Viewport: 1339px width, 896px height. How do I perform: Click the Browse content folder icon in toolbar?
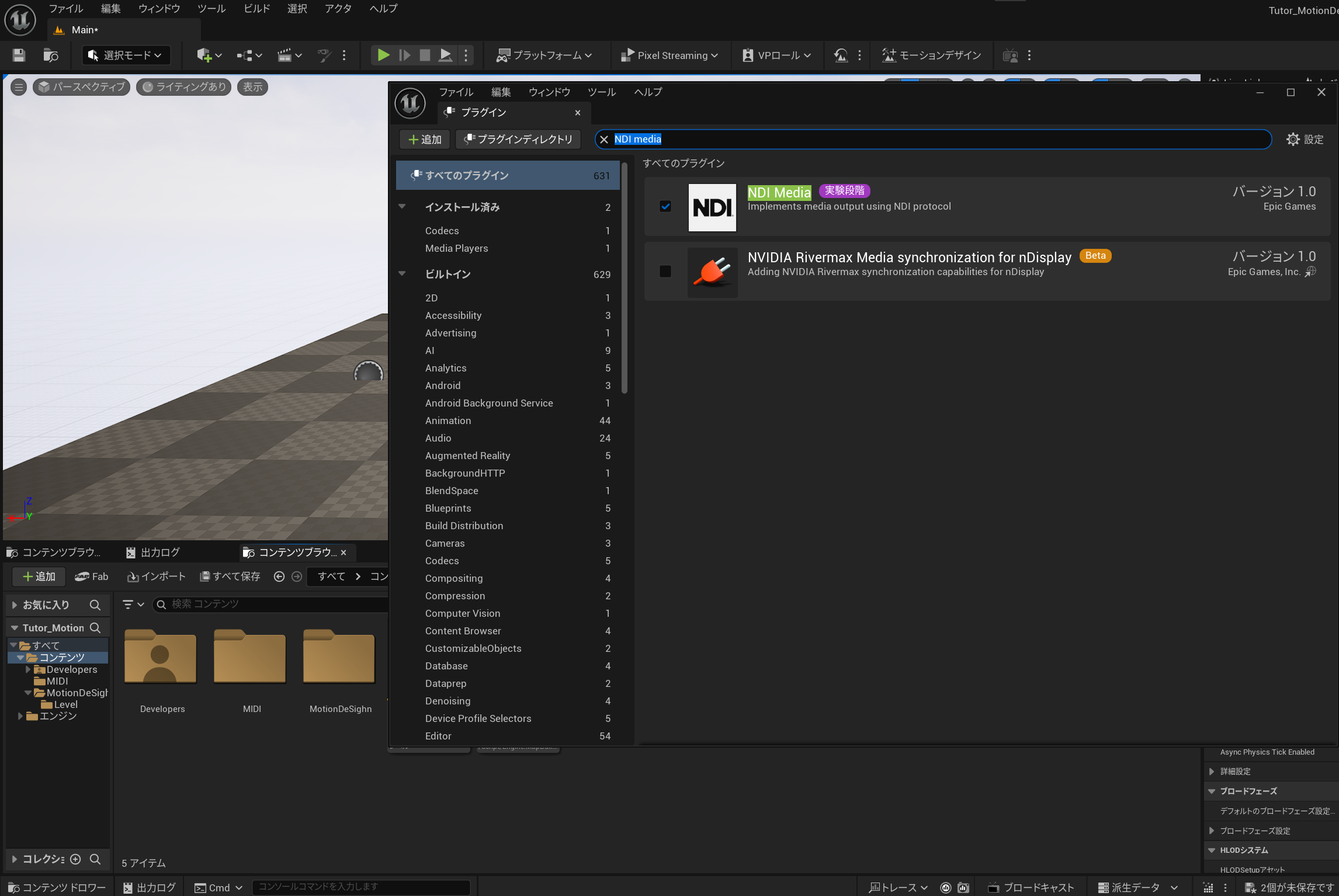click(51, 55)
